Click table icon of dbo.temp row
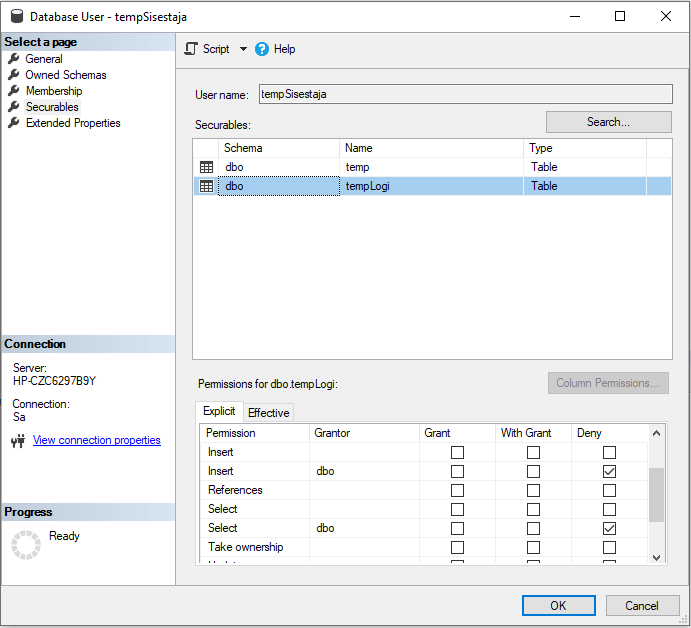 click(x=207, y=167)
